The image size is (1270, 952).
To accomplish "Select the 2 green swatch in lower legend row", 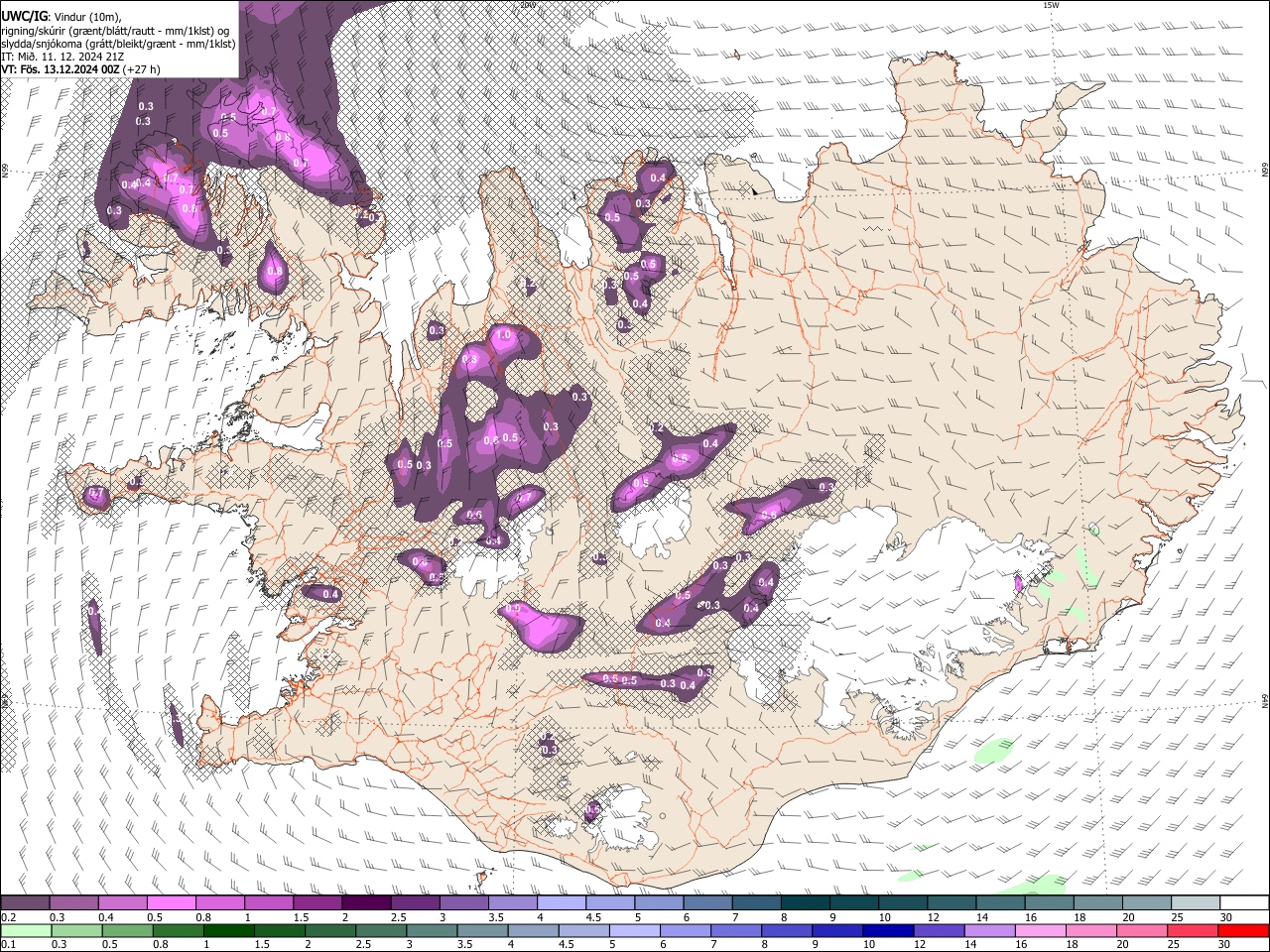I will click(331, 930).
